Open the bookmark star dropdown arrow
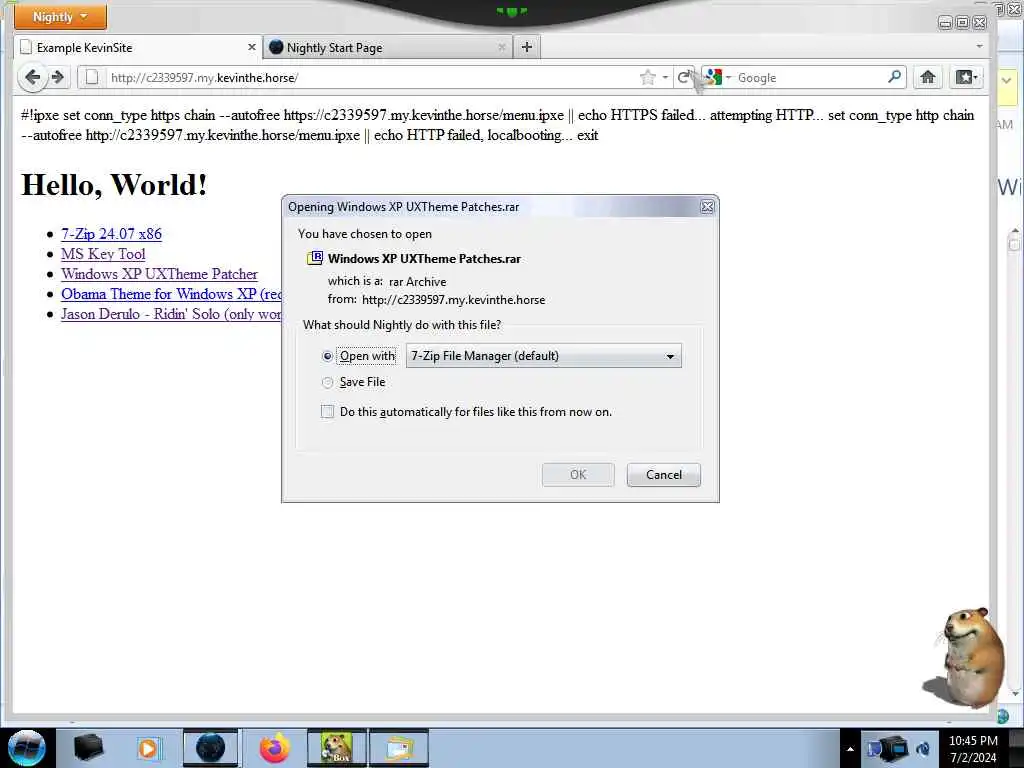The width and height of the screenshot is (1024, 768). click(665, 78)
